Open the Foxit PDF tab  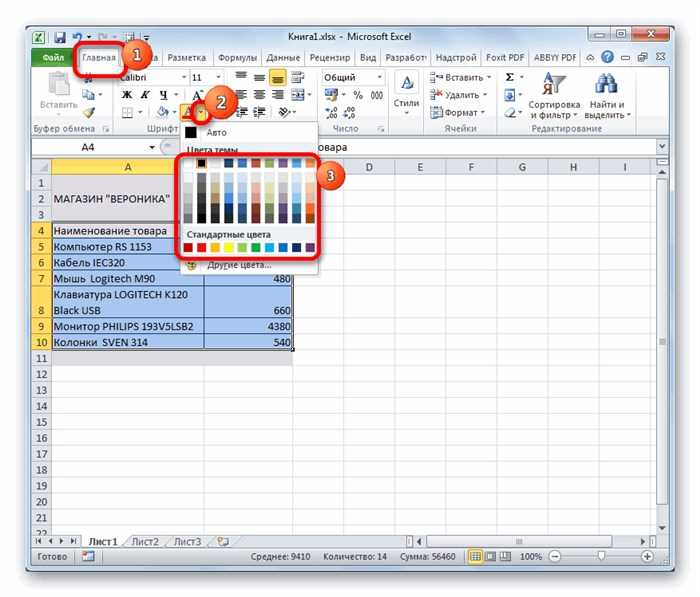(505, 58)
